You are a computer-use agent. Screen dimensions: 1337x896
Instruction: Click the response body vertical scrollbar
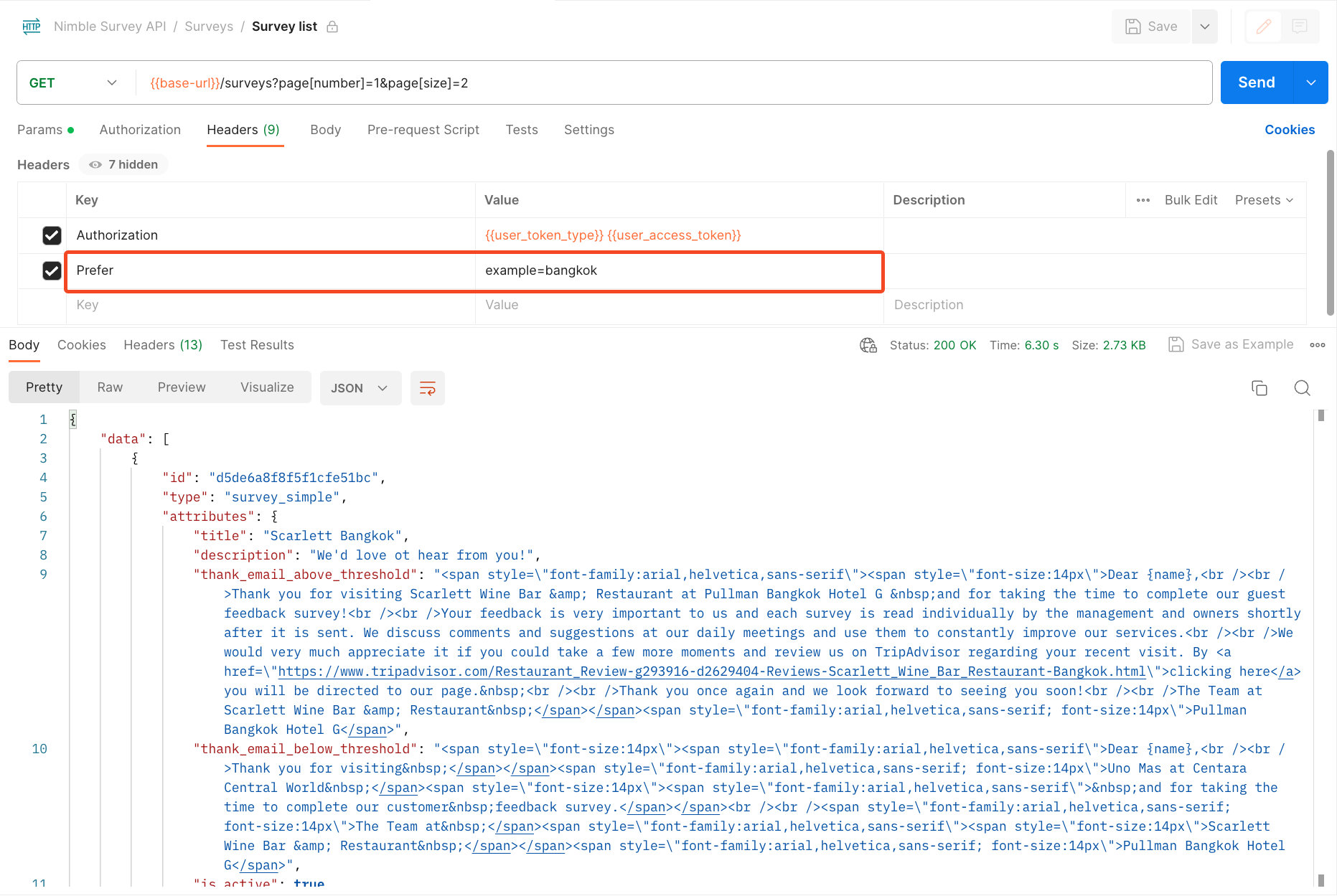coord(1320,646)
